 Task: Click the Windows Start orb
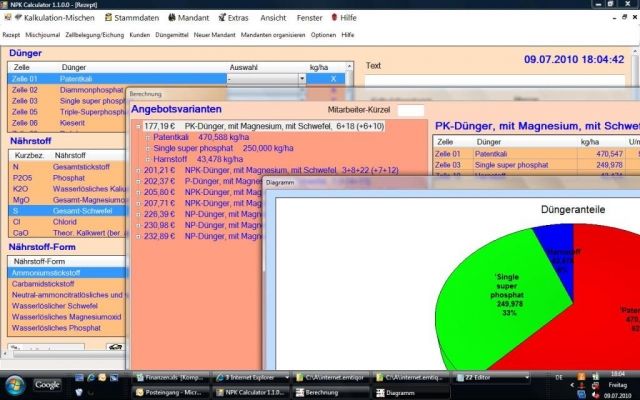coord(17,384)
